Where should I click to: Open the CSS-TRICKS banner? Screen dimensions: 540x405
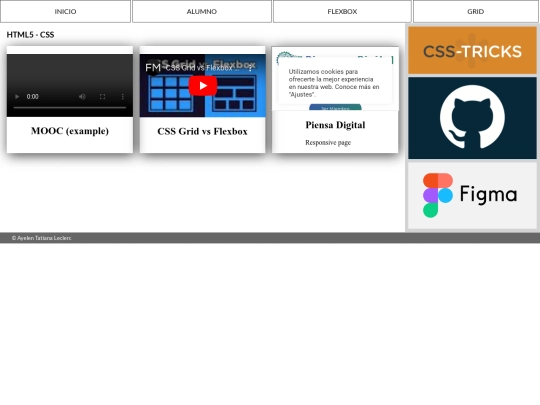click(x=472, y=51)
